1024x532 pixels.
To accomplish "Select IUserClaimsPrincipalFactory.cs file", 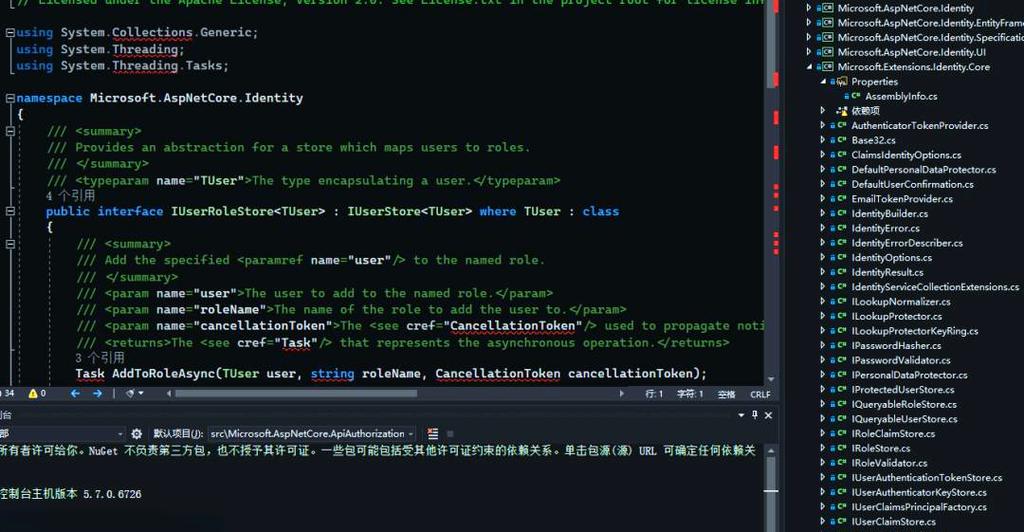I will click(919, 507).
